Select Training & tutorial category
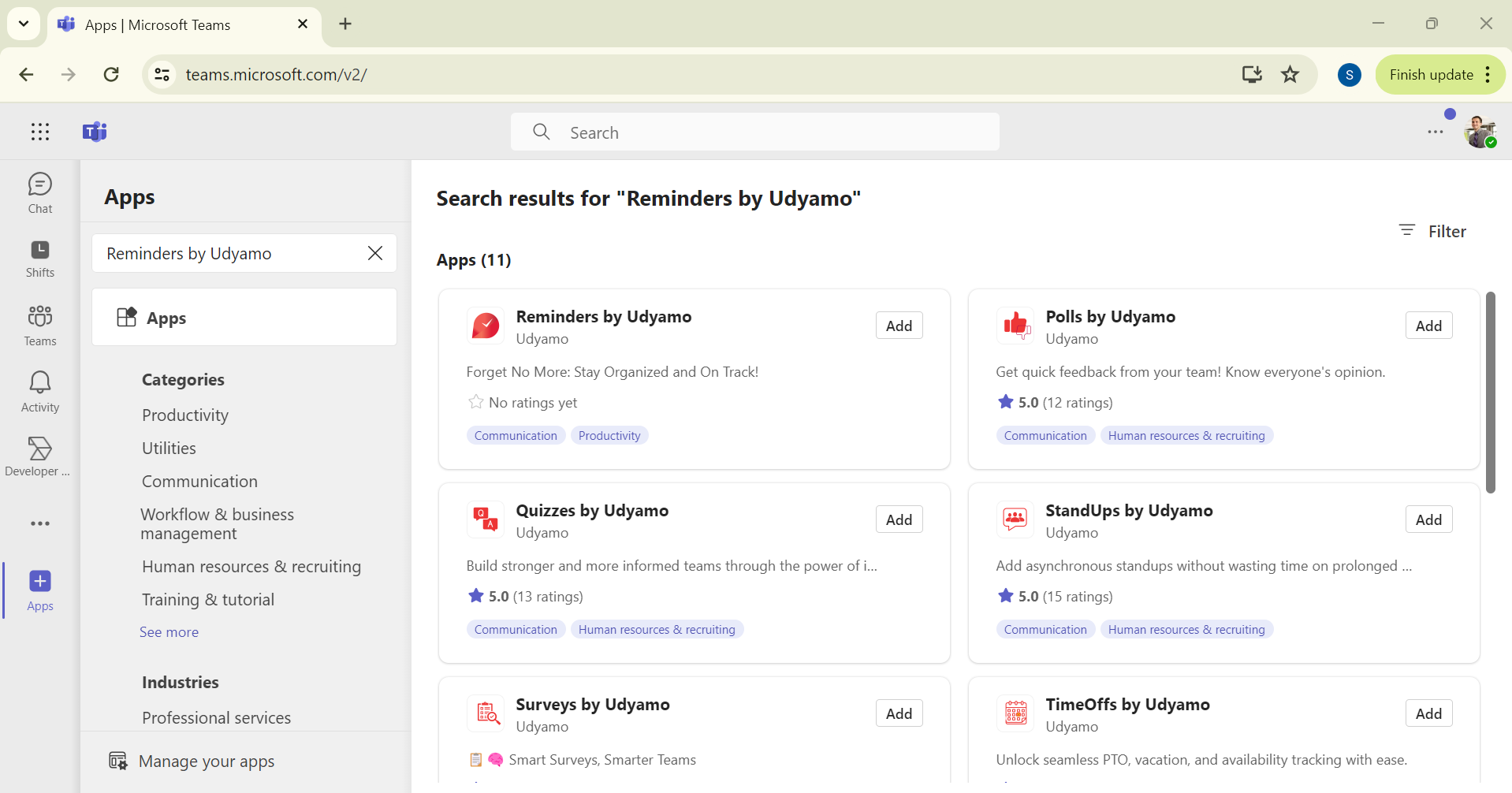 208,600
